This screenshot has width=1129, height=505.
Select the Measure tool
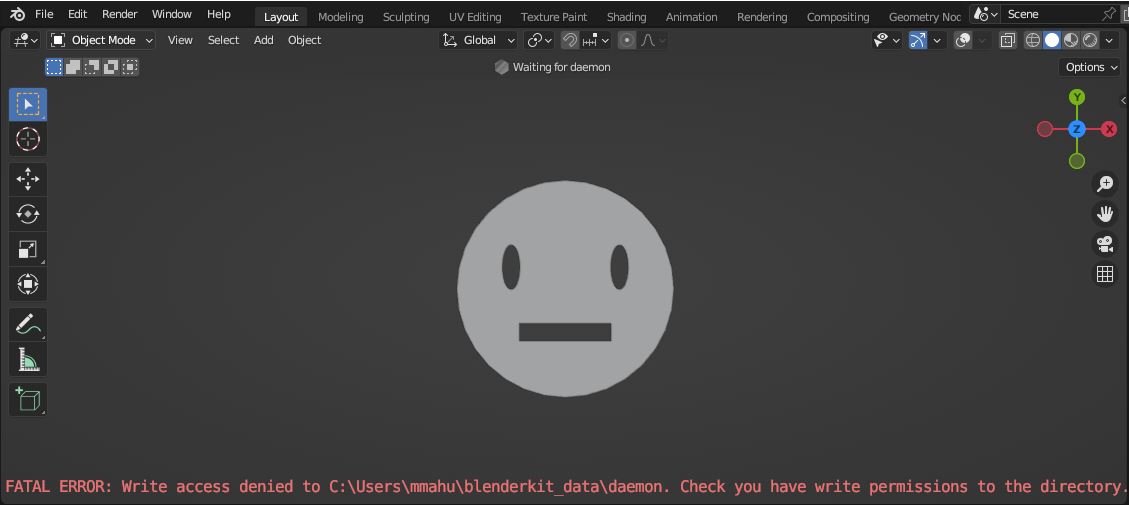click(28, 359)
